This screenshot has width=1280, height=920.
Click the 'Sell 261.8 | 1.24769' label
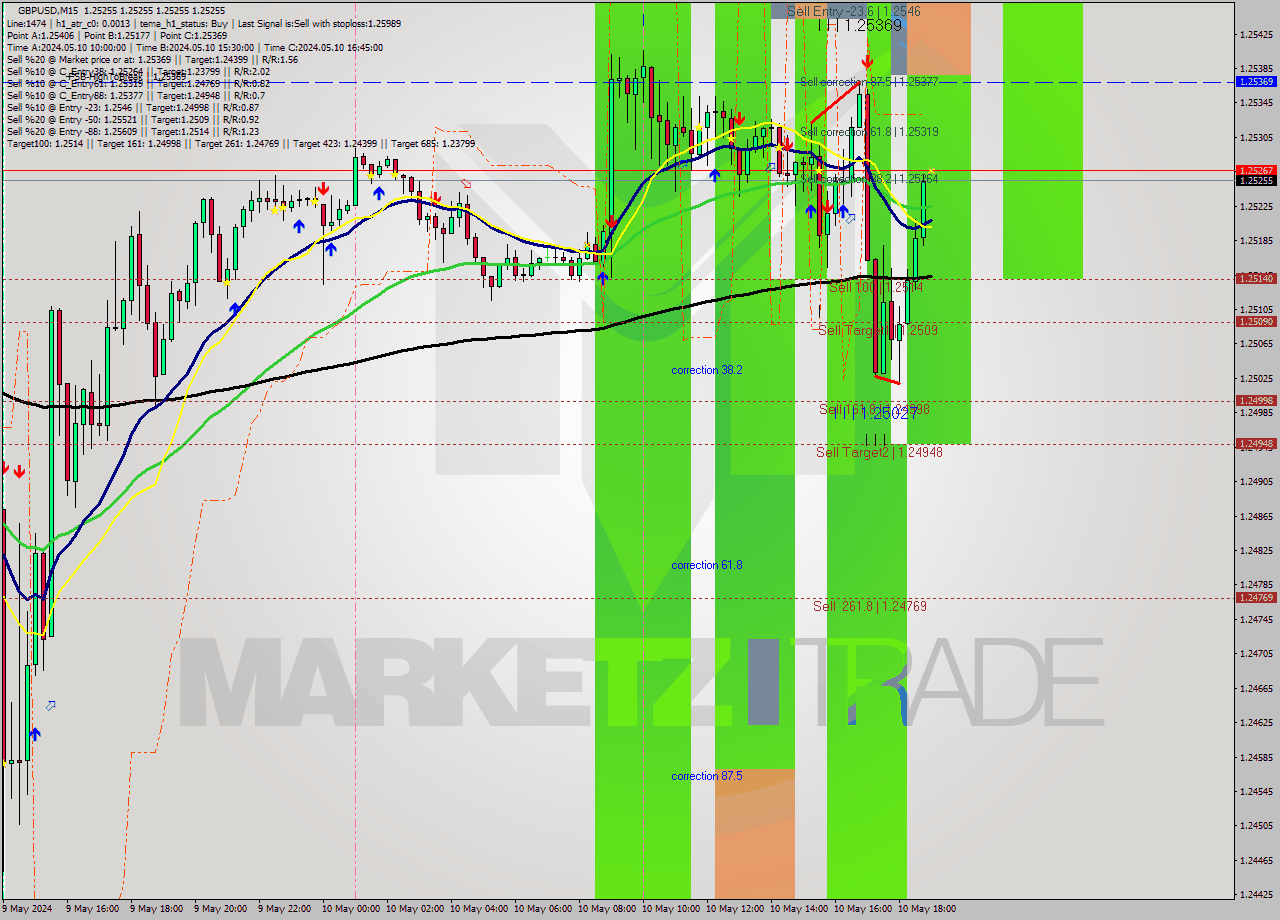coord(870,606)
